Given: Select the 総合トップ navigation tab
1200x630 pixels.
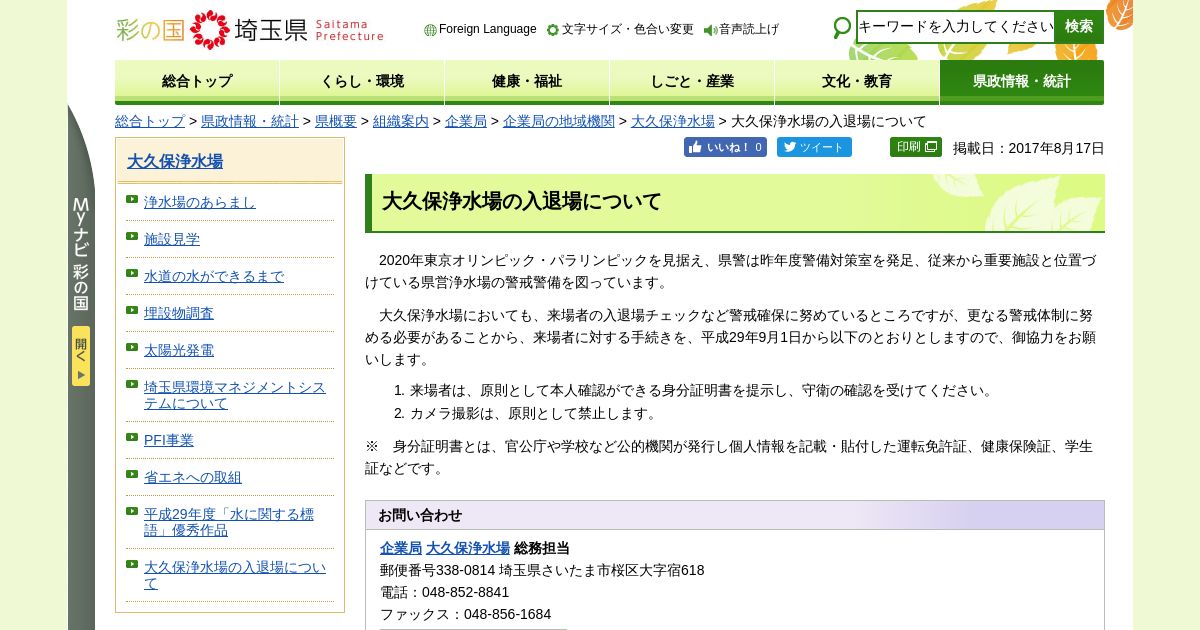Looking at the screenshot, I should [197, 82].
